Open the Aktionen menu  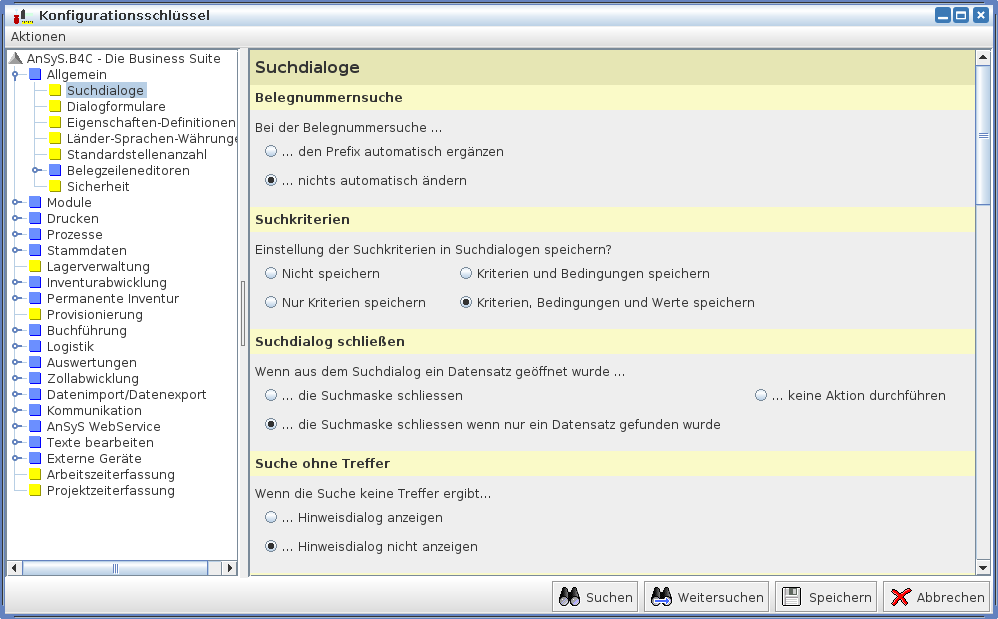38,36
